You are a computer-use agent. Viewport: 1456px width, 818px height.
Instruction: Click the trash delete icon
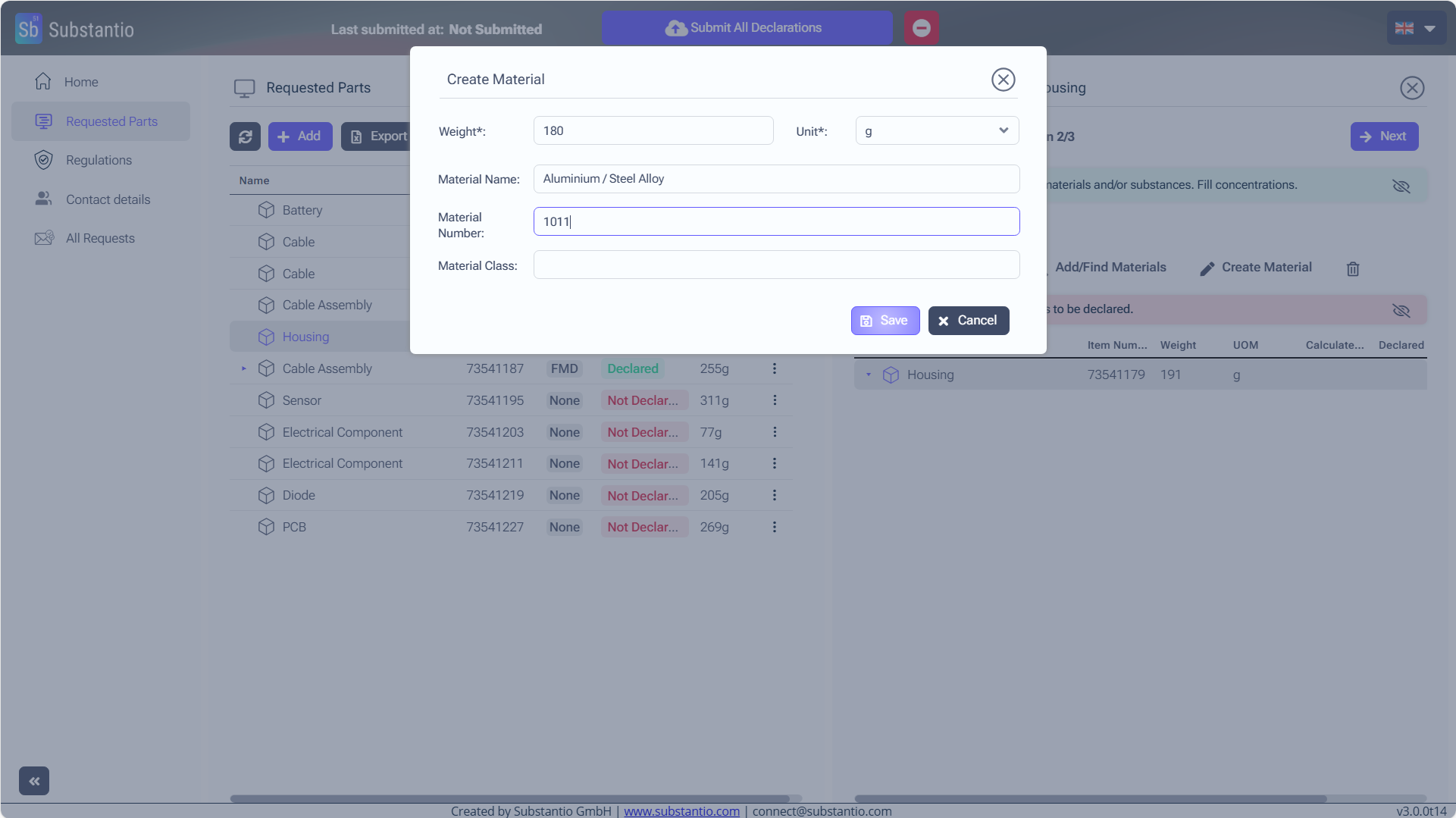[x=1352, y=268]
